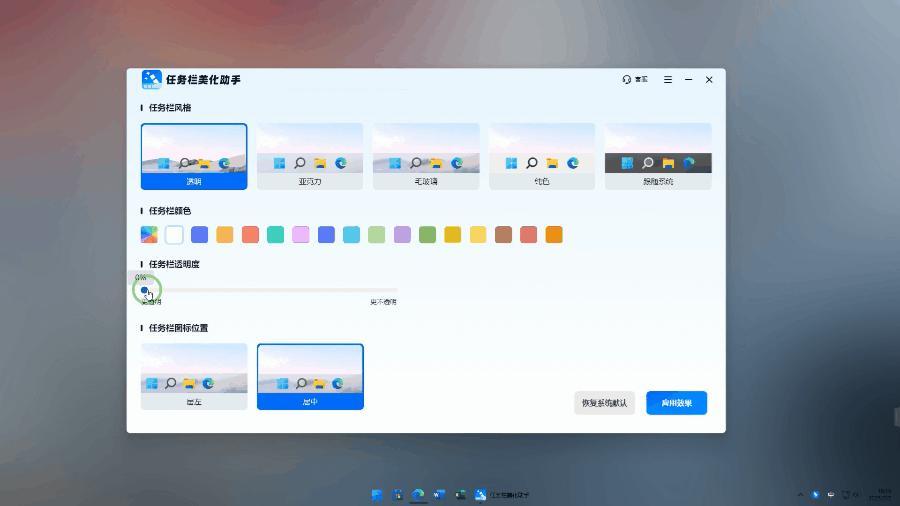Screen dimensions: 900x506
Task: Select the 跟随系统 dark taskbar style
Action: tap(658, 156)
